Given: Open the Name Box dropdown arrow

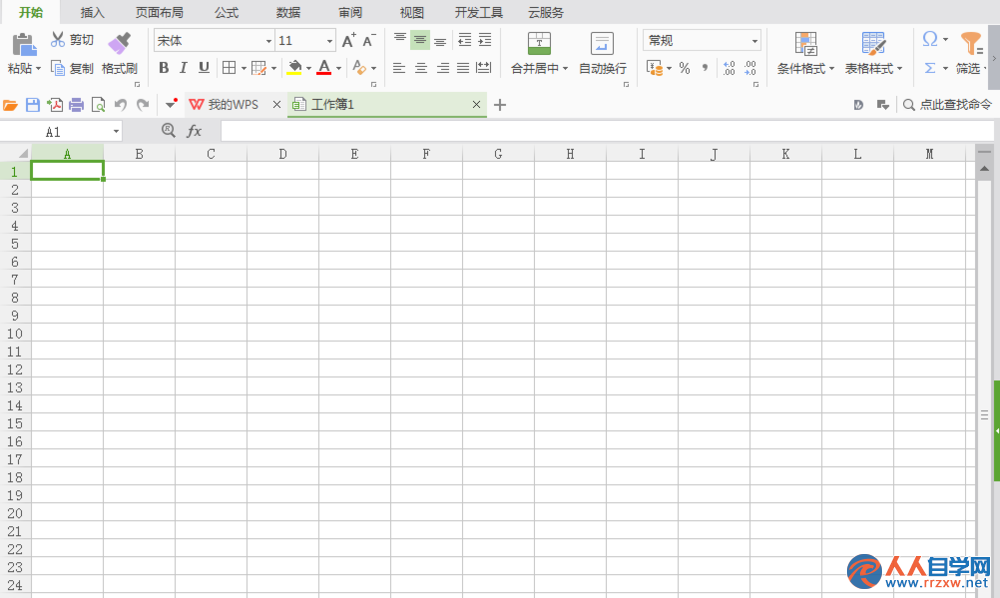Looking at the screenshot, I should point(116,131).
